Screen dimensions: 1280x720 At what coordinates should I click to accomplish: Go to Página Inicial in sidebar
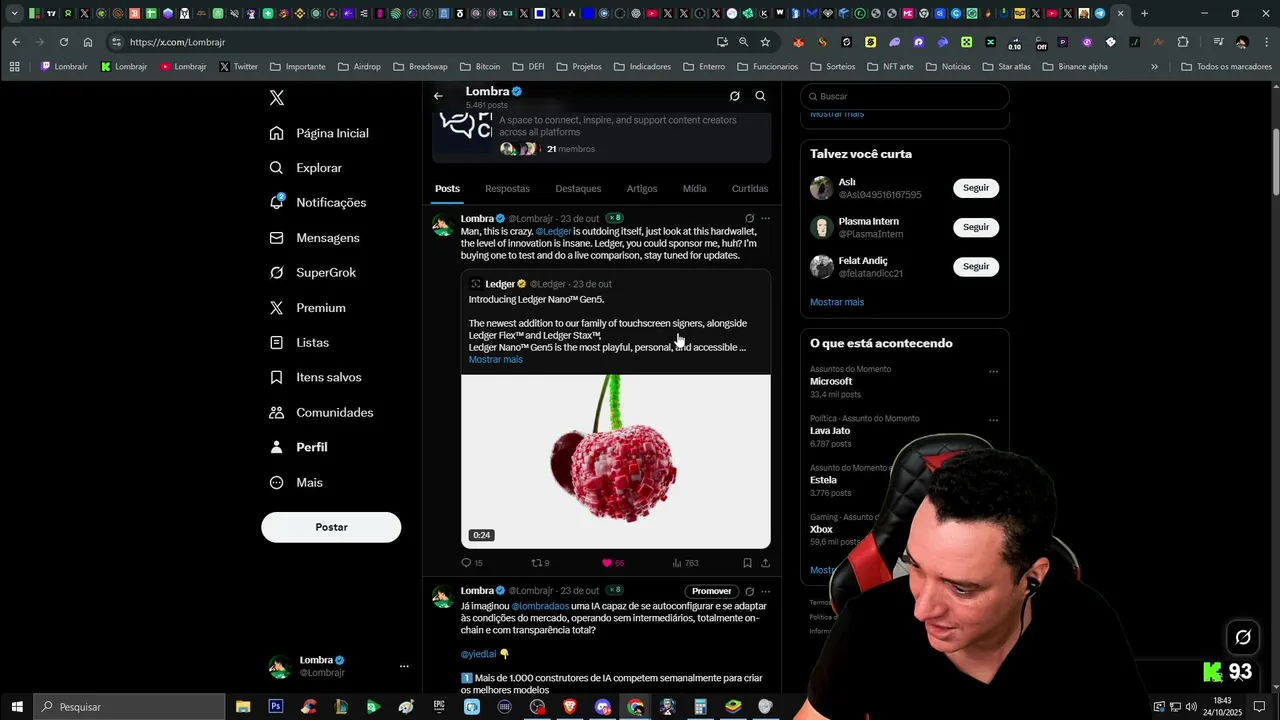pyautogui.click(x=320, y=133)
